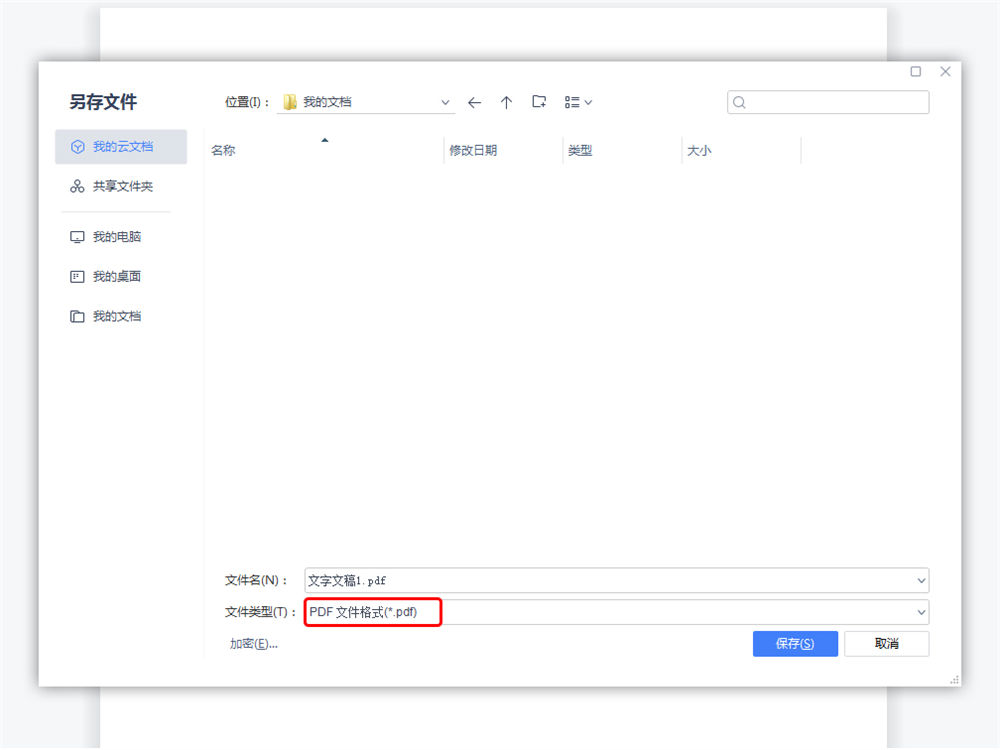Expand the location path dropdown

click(x=446, y=102)
